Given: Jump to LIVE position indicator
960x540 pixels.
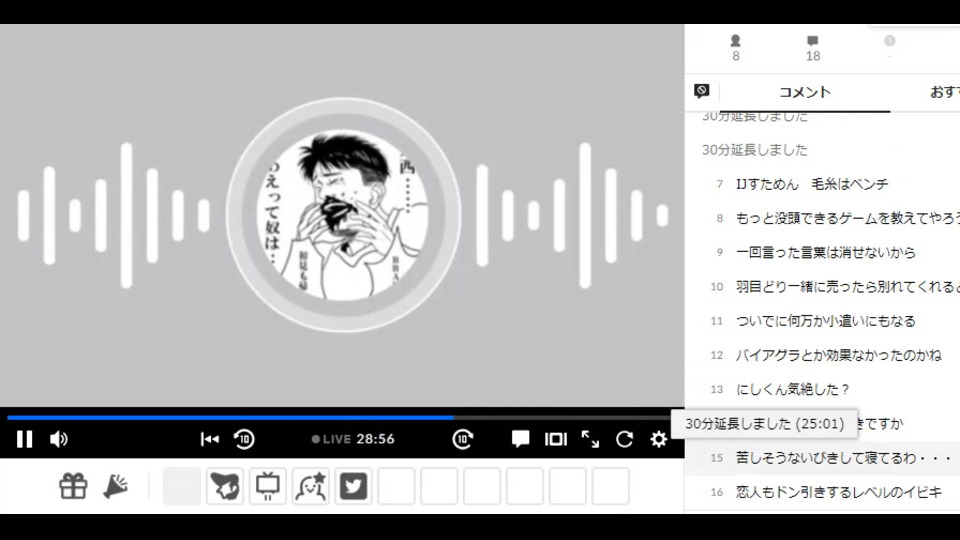Looking at the screenshot, I should (x=331, y=439).
